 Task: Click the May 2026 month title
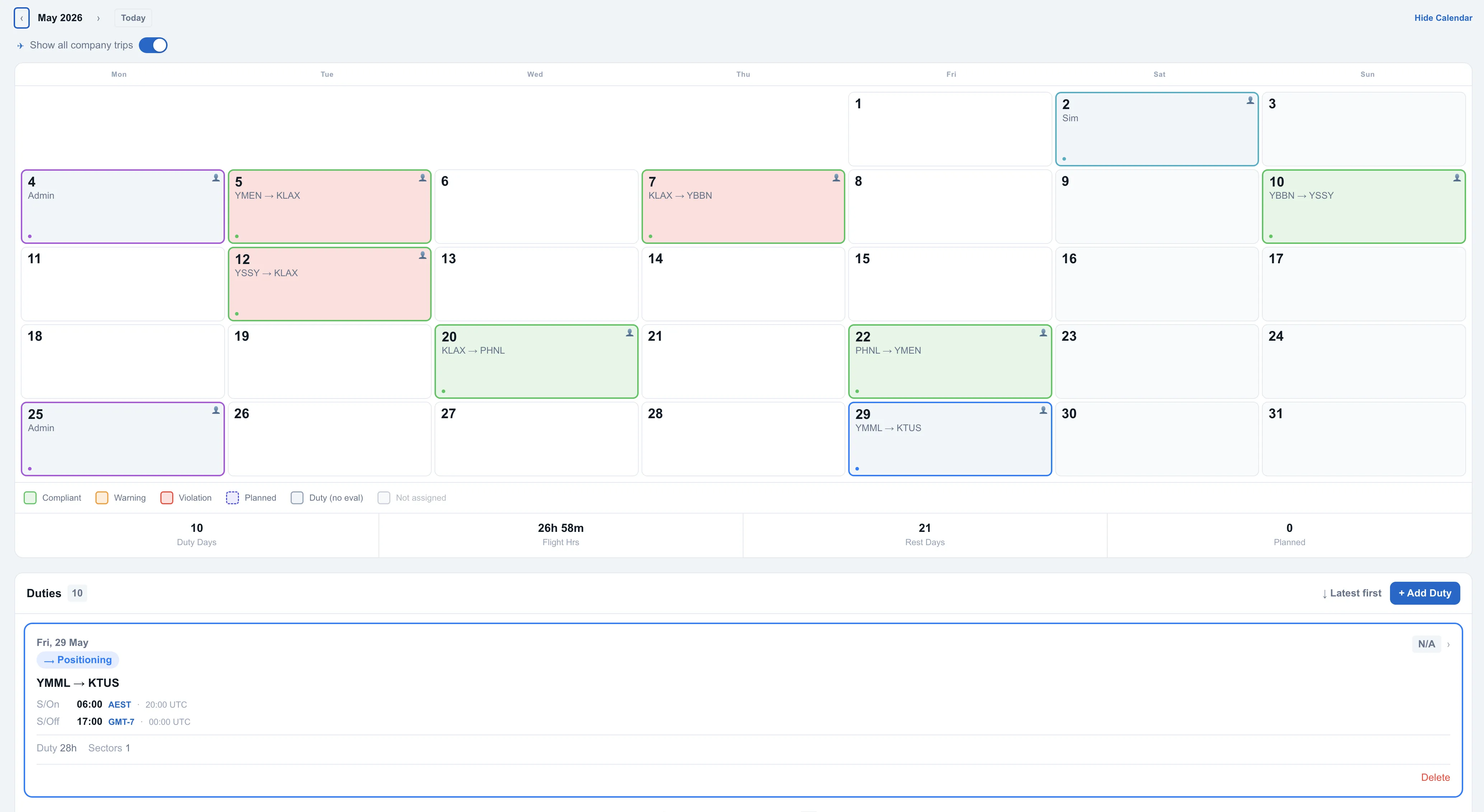[x=60, y=18]
